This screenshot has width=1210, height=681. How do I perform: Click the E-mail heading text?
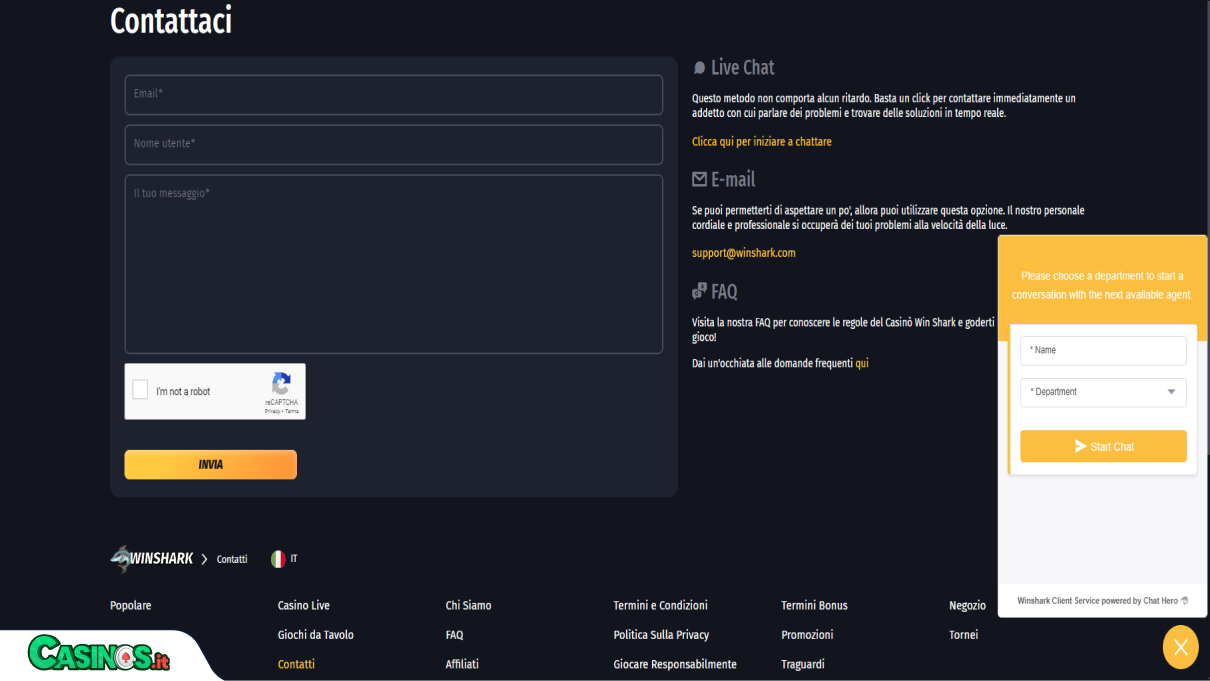(733, 180)
